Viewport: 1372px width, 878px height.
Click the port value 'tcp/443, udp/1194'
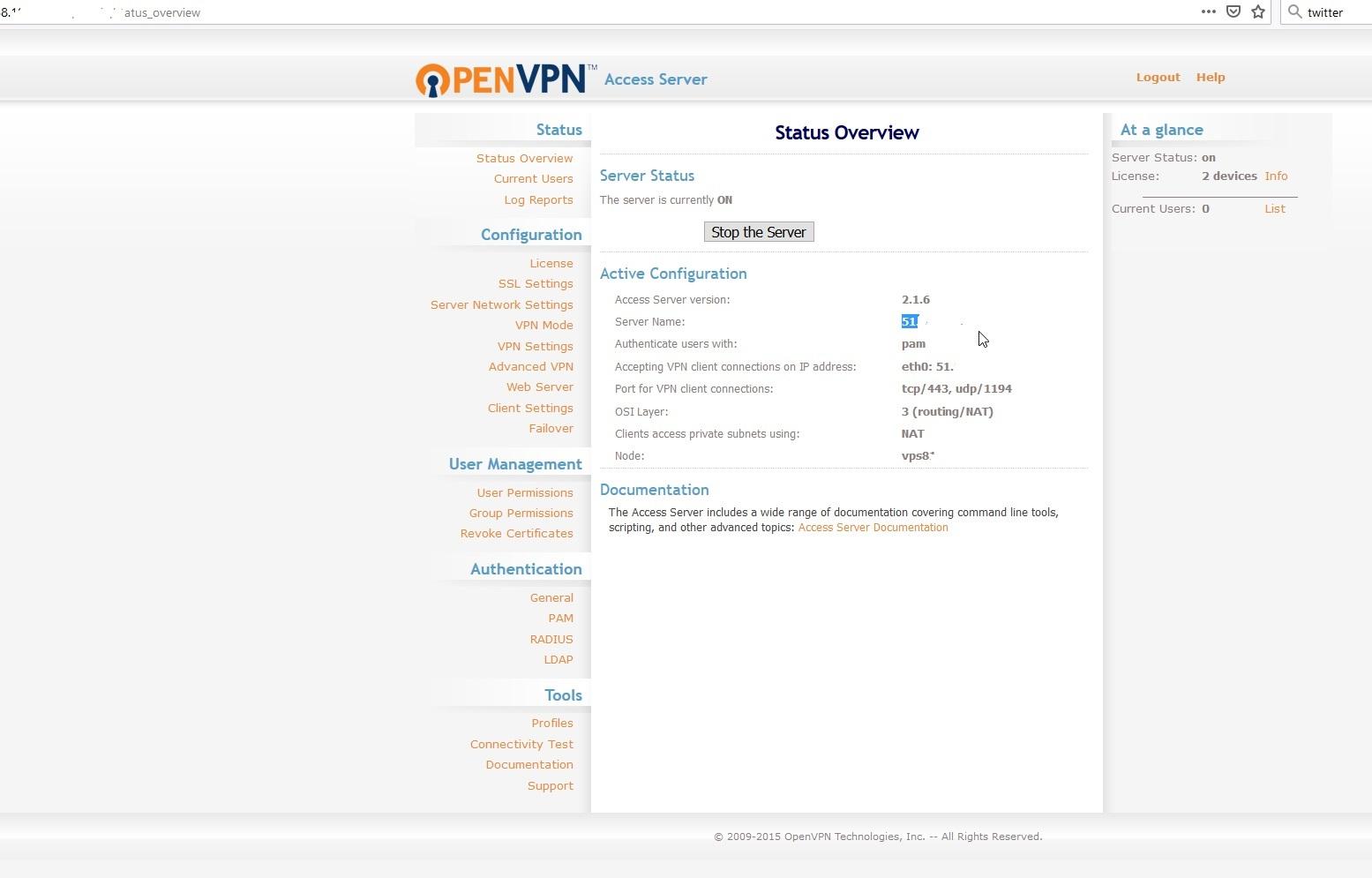tap(956, 388)
